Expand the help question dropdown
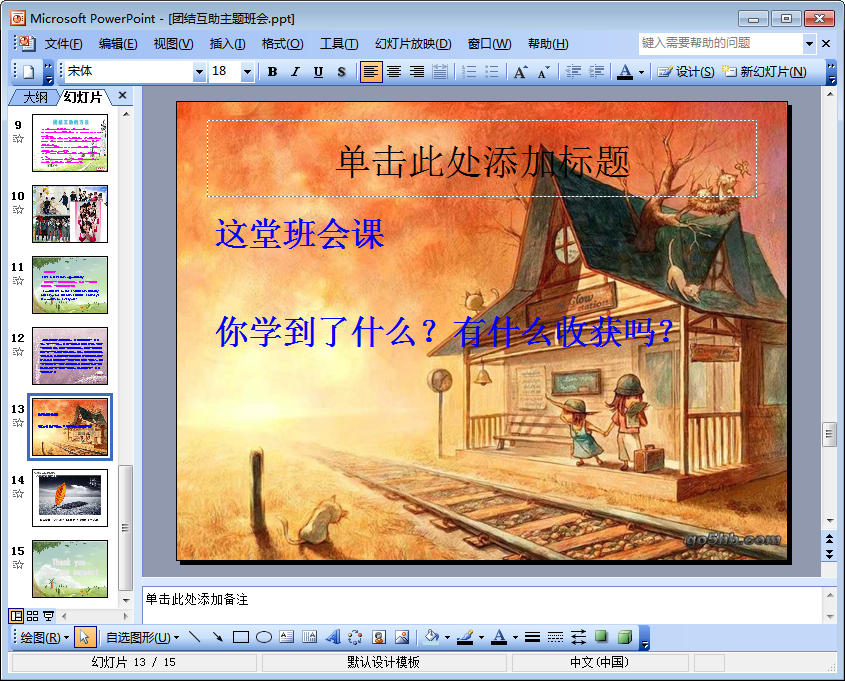 (x=809, y=44)
